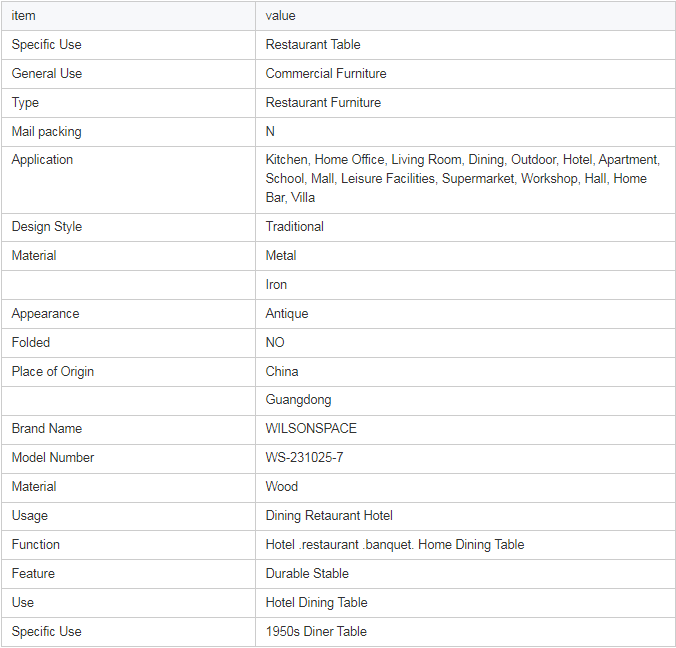Click the 'Mail packing' label
Viewport: 676px width, 648px height.
[x=47, y=131]
